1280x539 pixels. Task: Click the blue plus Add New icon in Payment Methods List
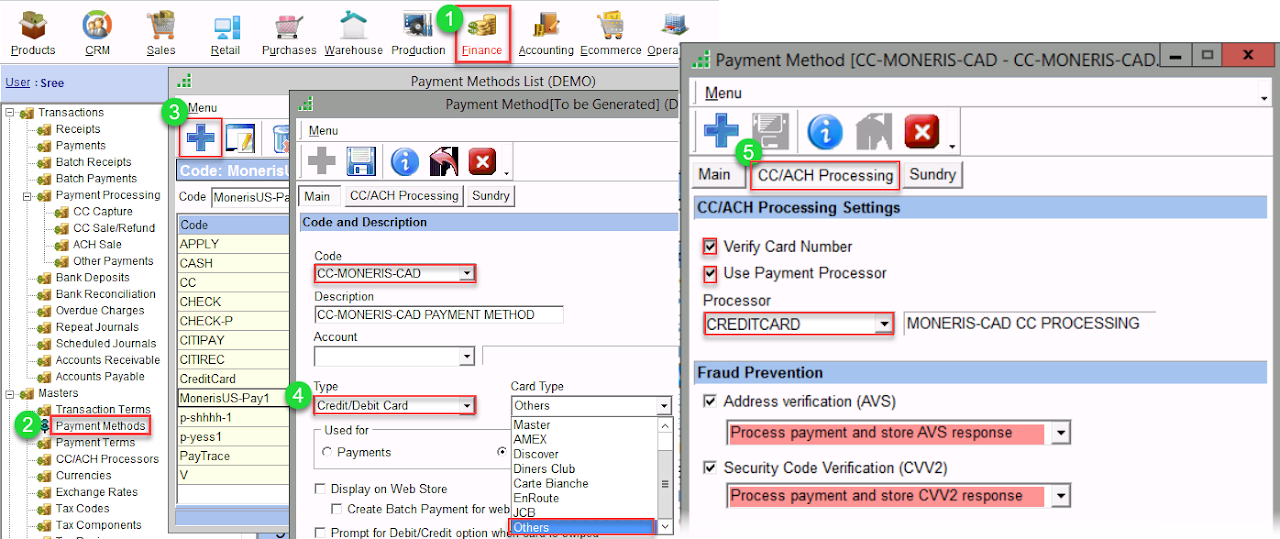(202, 138)
